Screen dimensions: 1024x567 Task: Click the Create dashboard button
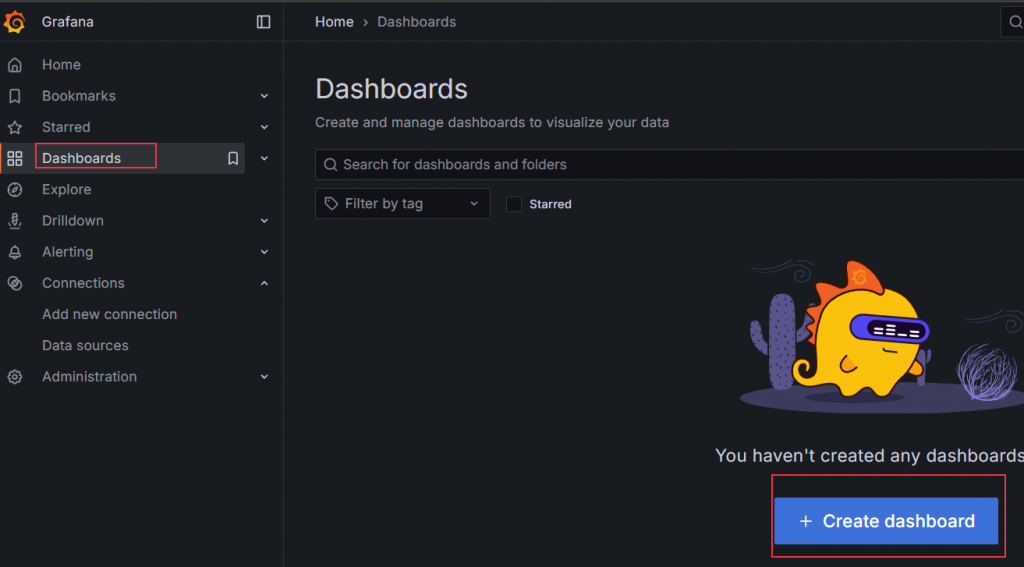(x=886, y=521)
